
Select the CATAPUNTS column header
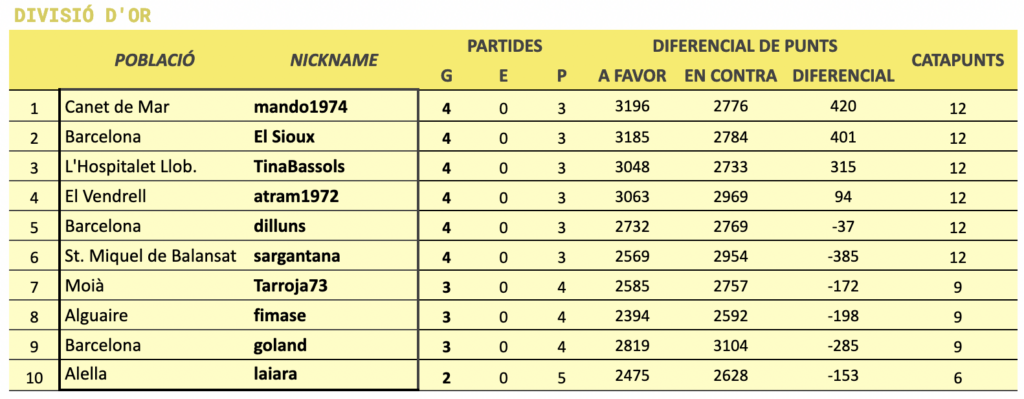point(957,60)
